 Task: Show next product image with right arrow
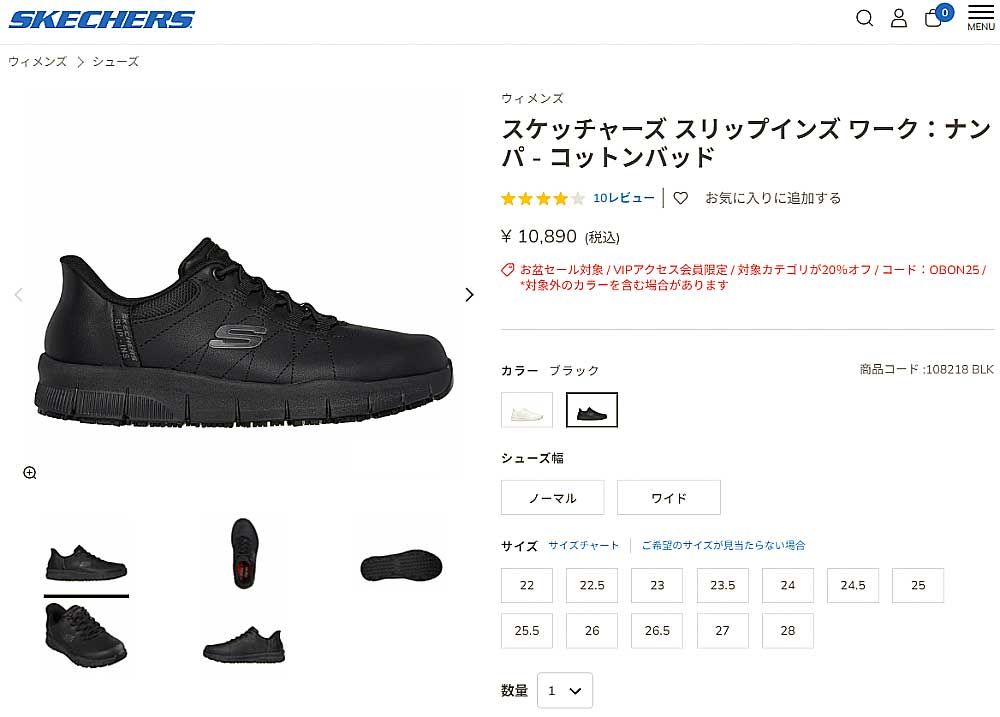pos(469,295)
